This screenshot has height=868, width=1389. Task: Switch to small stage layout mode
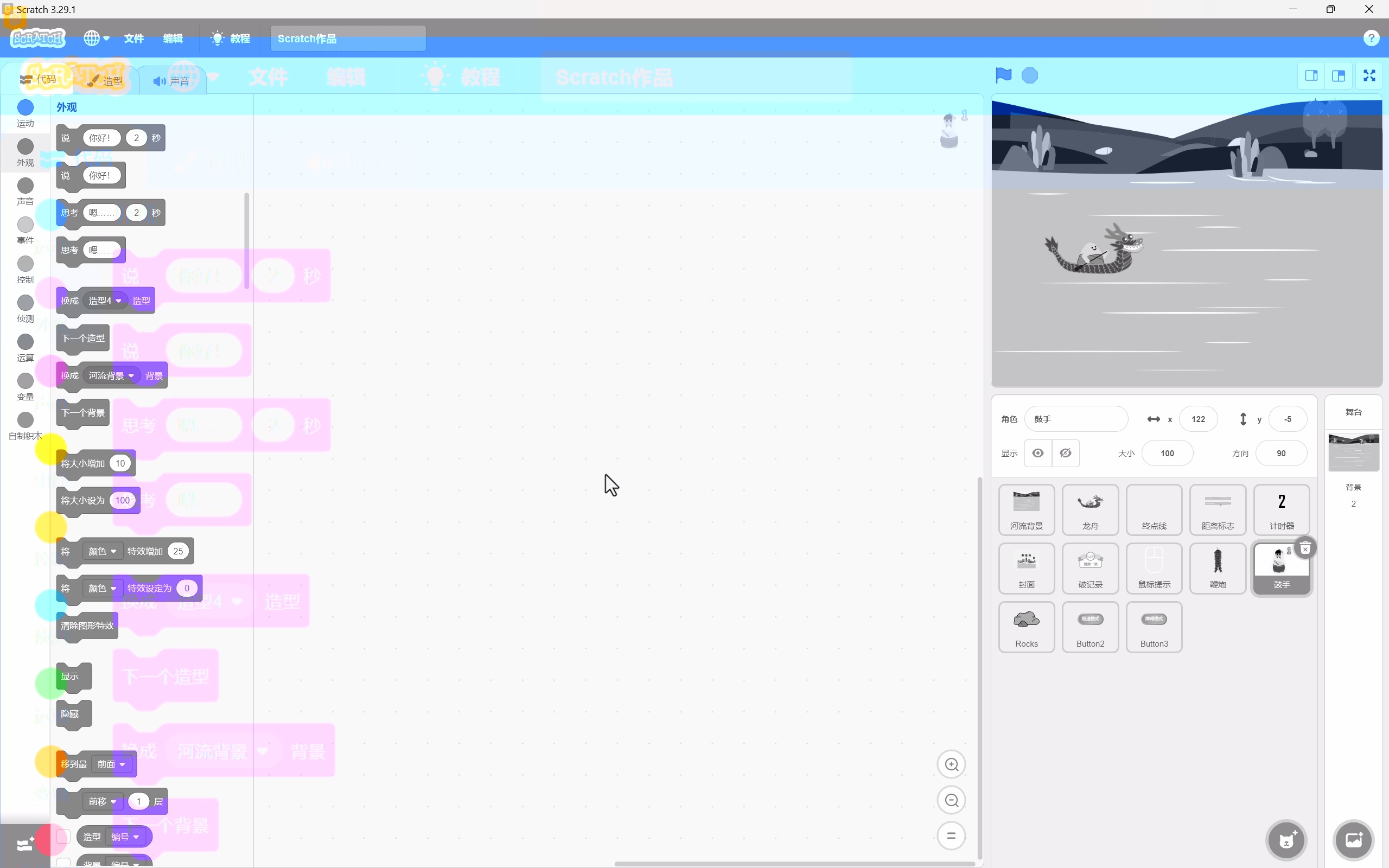(1311, 75)
